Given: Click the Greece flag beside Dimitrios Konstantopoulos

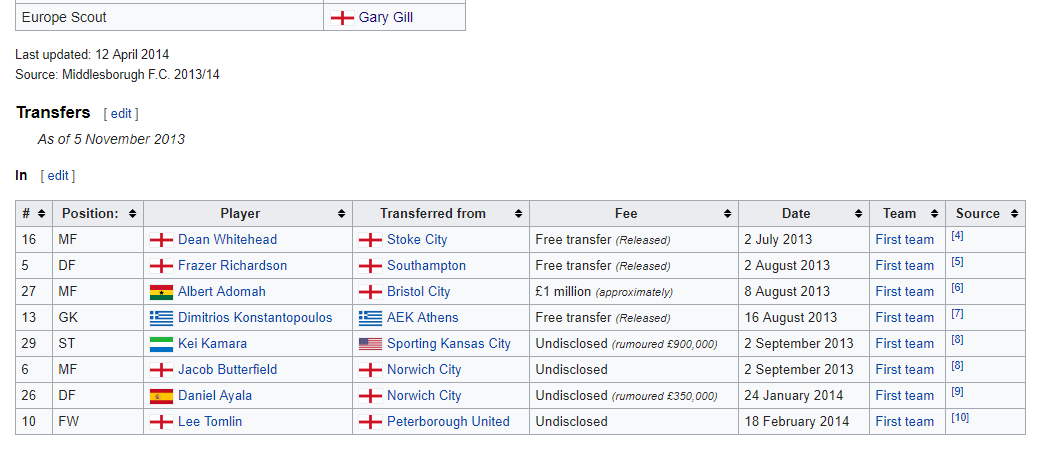Looking at the screenshot, I should coord(161,318).
